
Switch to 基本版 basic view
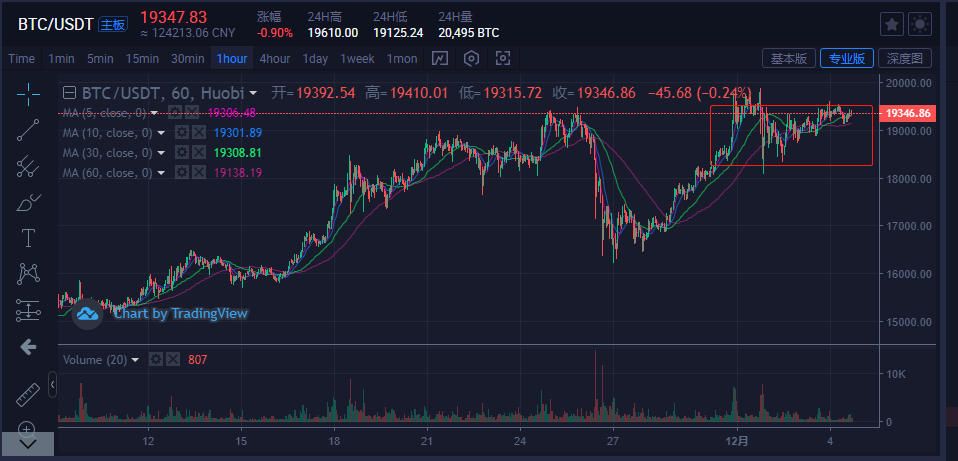pos(789,58)
